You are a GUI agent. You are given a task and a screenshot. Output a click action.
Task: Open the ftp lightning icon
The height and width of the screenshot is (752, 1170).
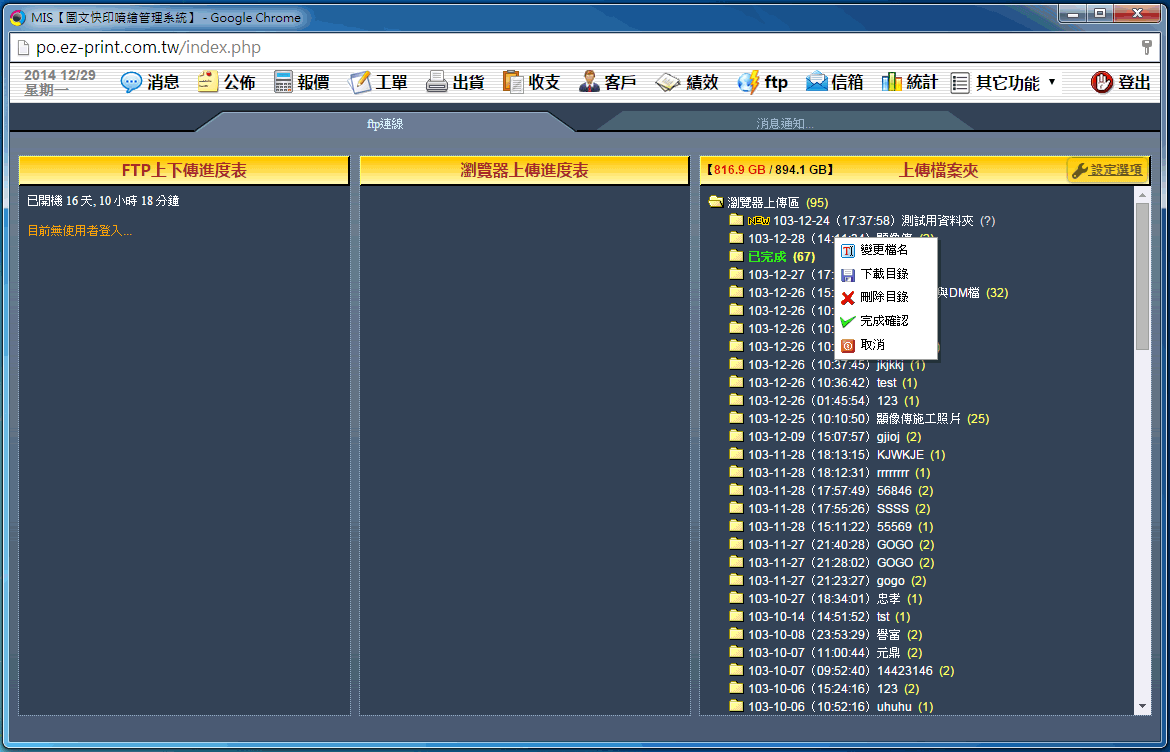pyautogui.click(x=748, y=83)
